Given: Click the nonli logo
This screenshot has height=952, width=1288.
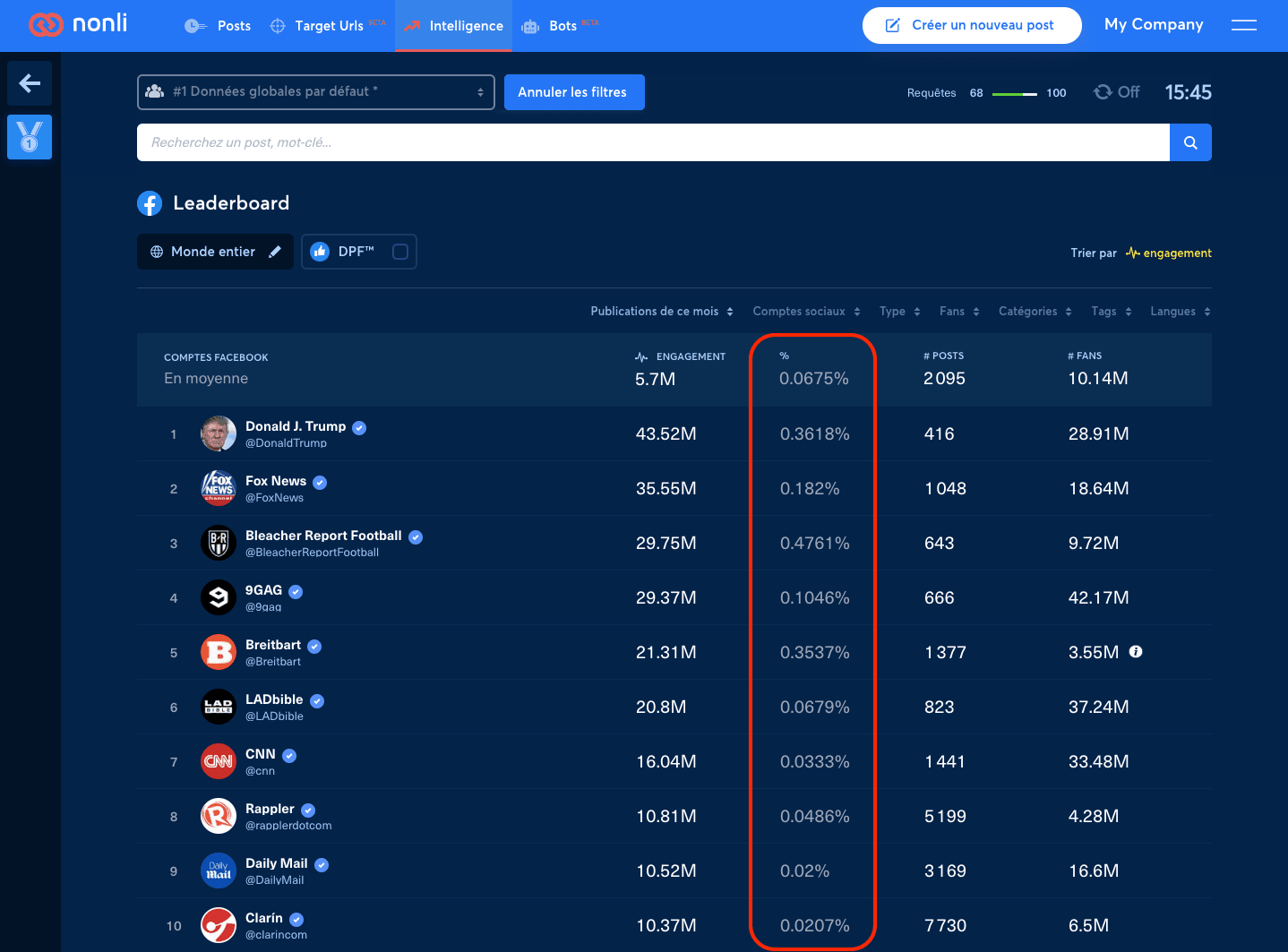Looking at the screenshot, I should click(78, 24).
